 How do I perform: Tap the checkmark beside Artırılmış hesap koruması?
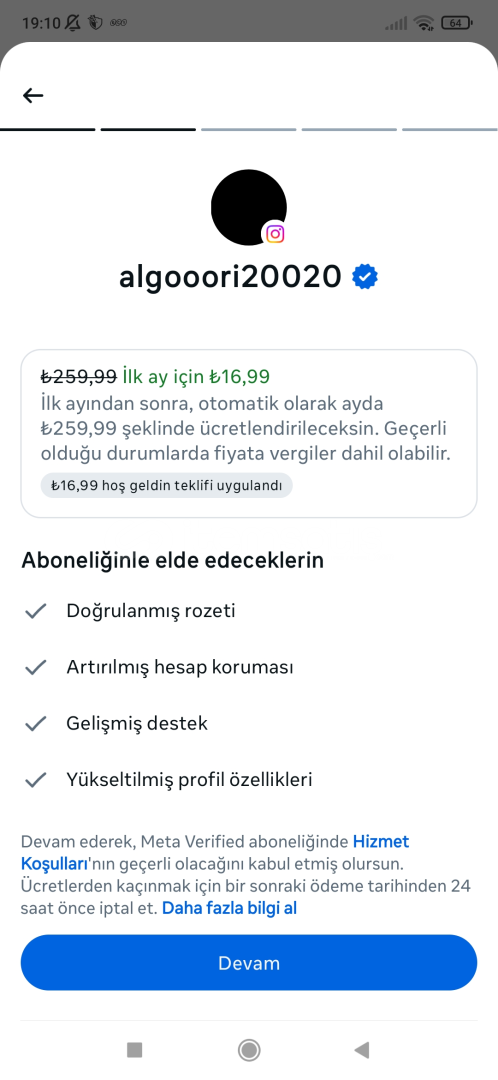(x=35, y=667)
